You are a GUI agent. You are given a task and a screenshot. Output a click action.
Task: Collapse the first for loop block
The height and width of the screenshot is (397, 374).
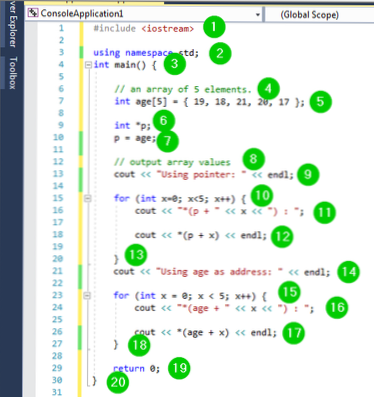click(x=87, y=198)
